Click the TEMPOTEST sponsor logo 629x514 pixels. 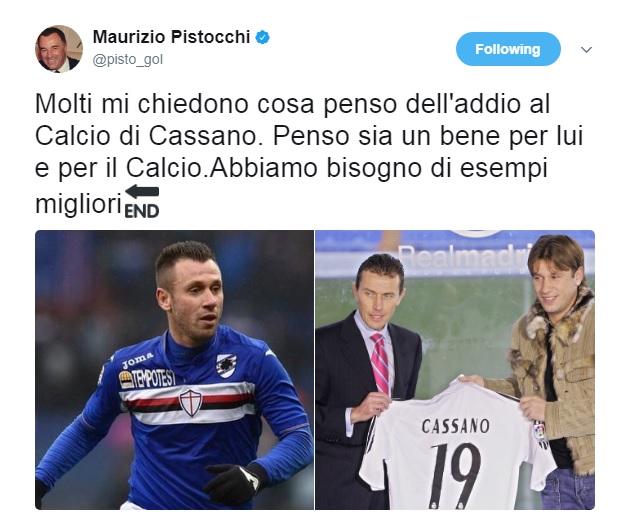coord(147,378)
